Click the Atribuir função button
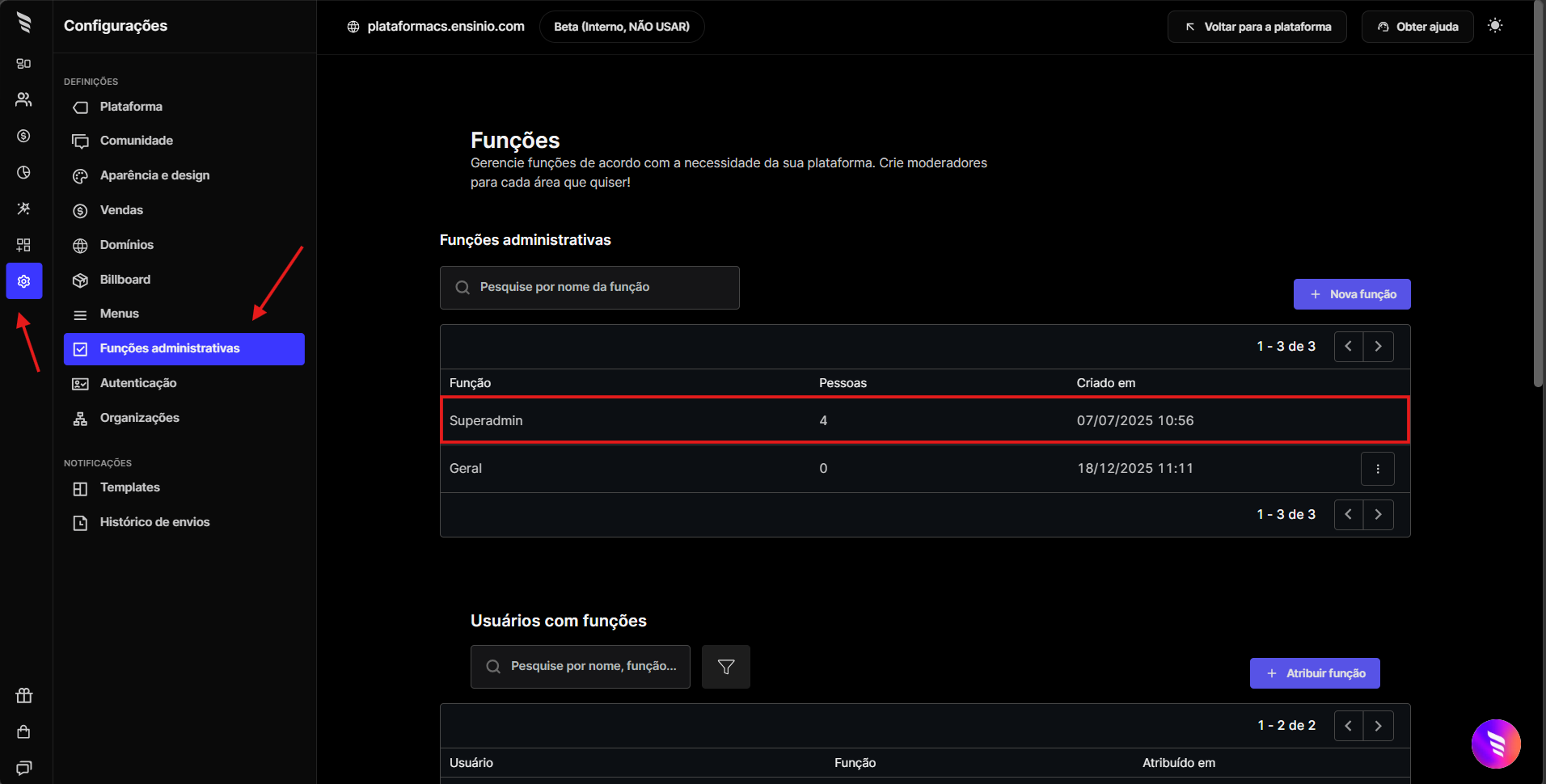1546x784 pixels. point(1314,673)
